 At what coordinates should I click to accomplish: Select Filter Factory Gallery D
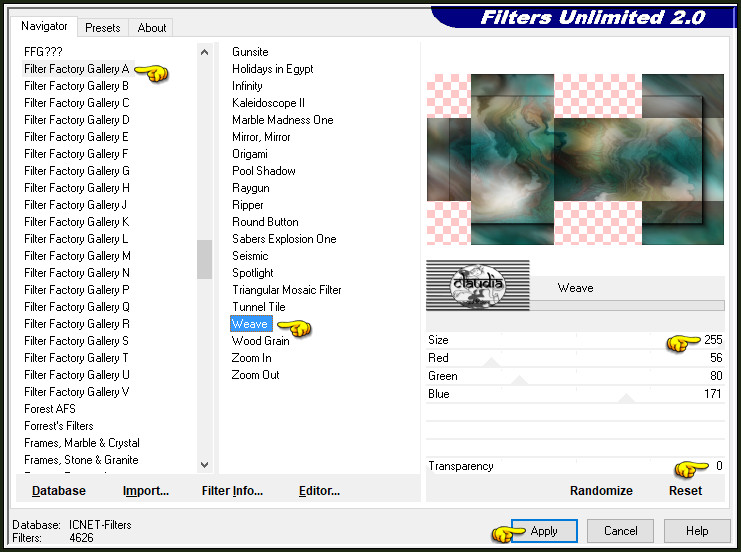77,120
